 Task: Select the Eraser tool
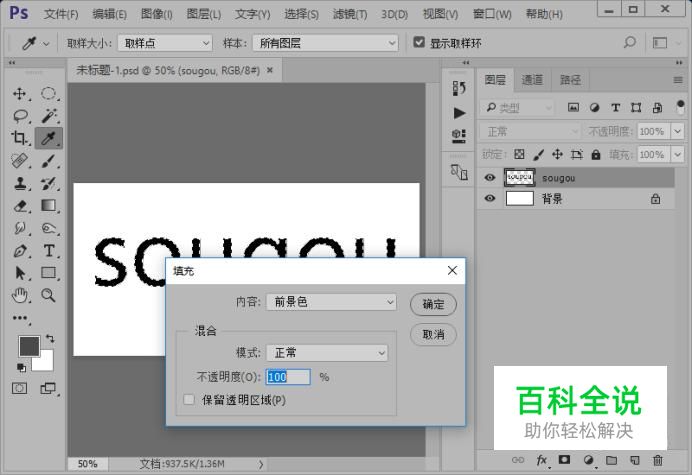(x=19, y=206)
